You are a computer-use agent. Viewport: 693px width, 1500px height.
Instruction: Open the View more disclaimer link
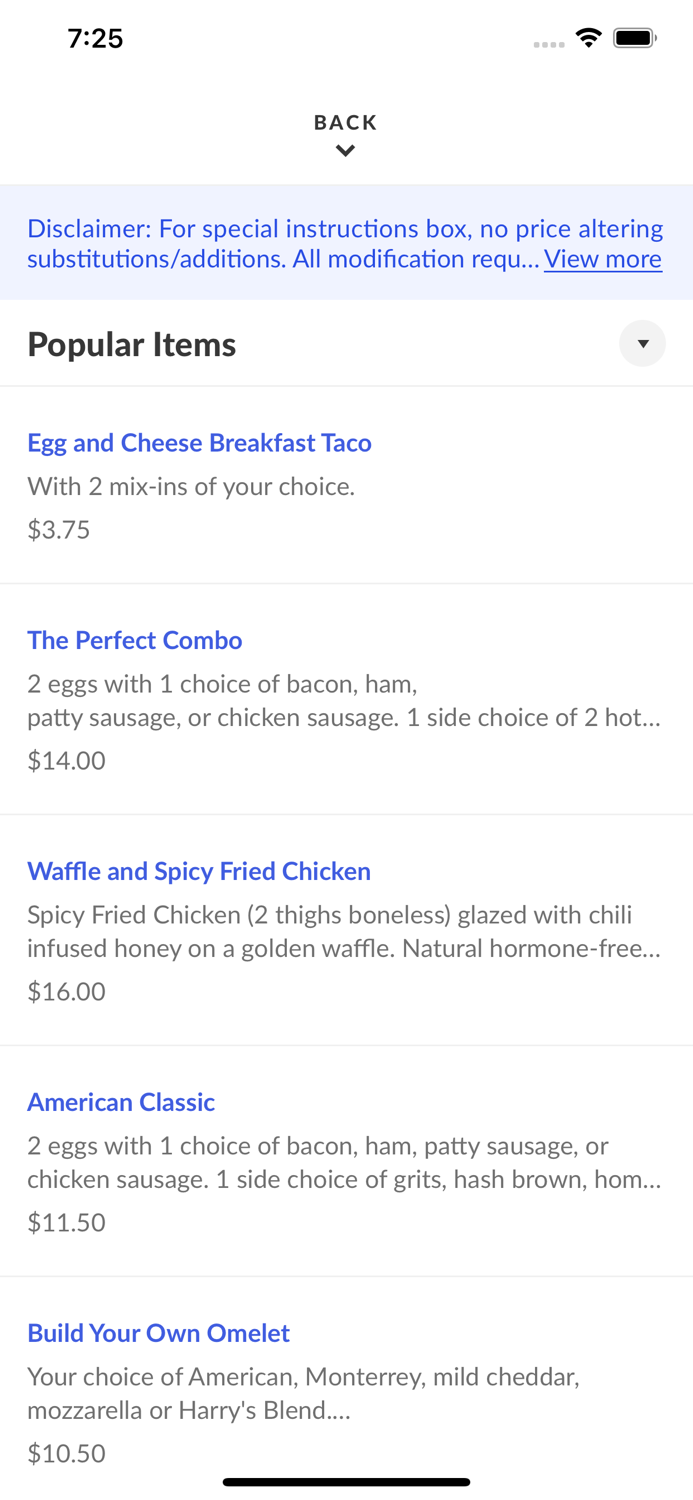(x=602, y=259)
